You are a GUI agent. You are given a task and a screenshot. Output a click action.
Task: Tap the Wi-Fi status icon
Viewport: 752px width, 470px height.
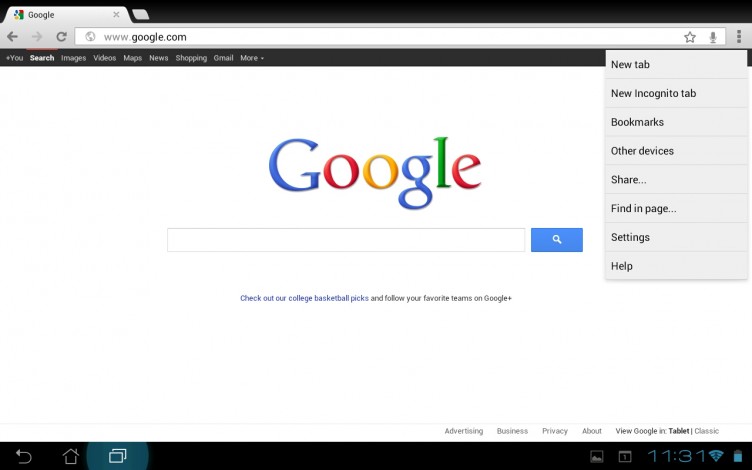pyautogui.click(x=716, y=455)
